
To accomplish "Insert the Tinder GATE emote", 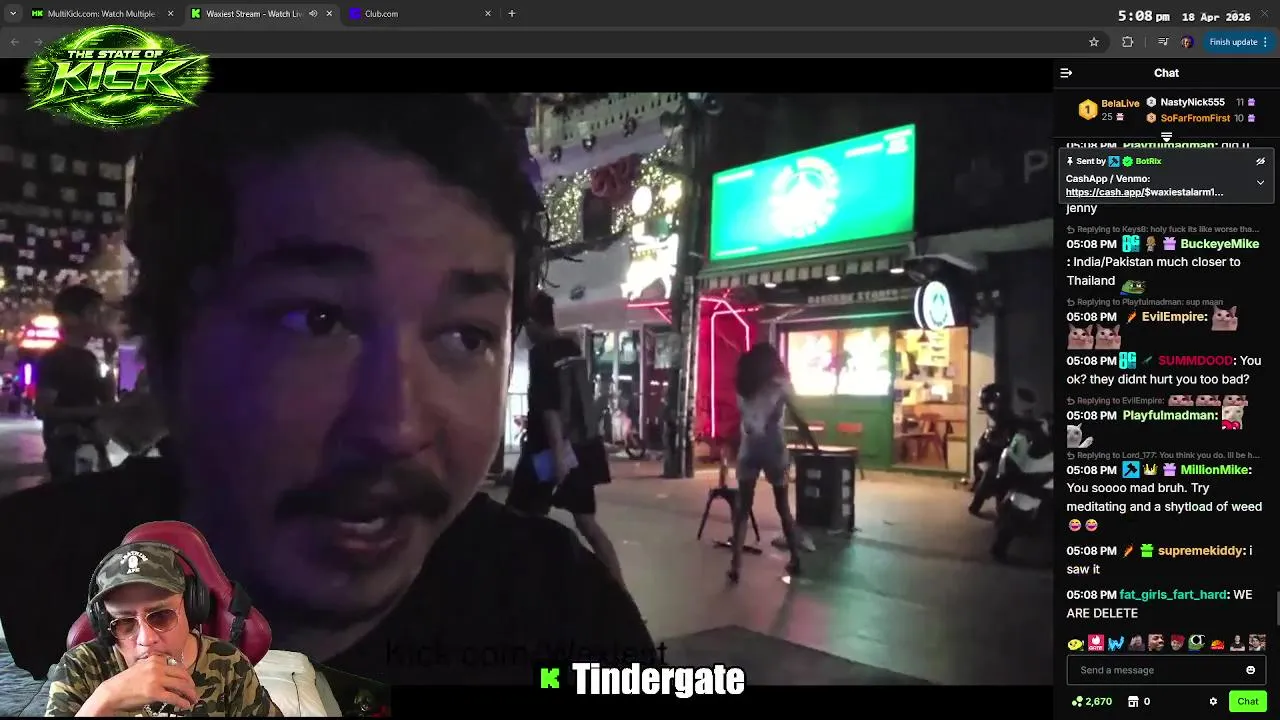I will pyautogui.click(x=1096, y=643).
